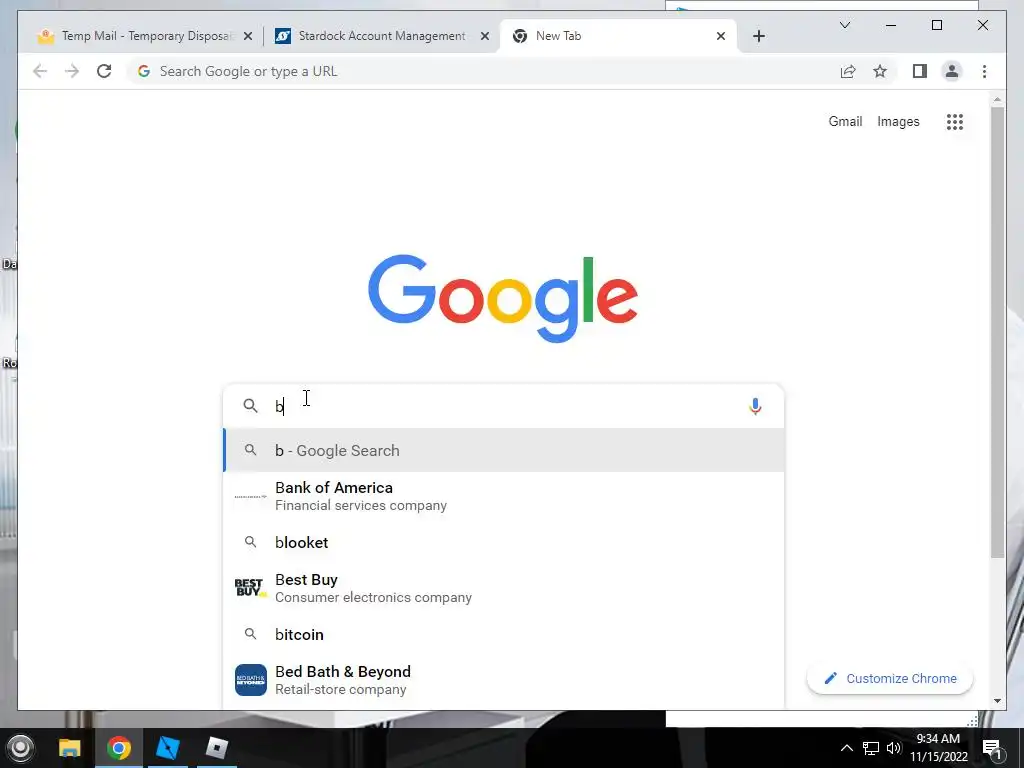
Task: Open the tab search chevron
Action: (844, 25)
